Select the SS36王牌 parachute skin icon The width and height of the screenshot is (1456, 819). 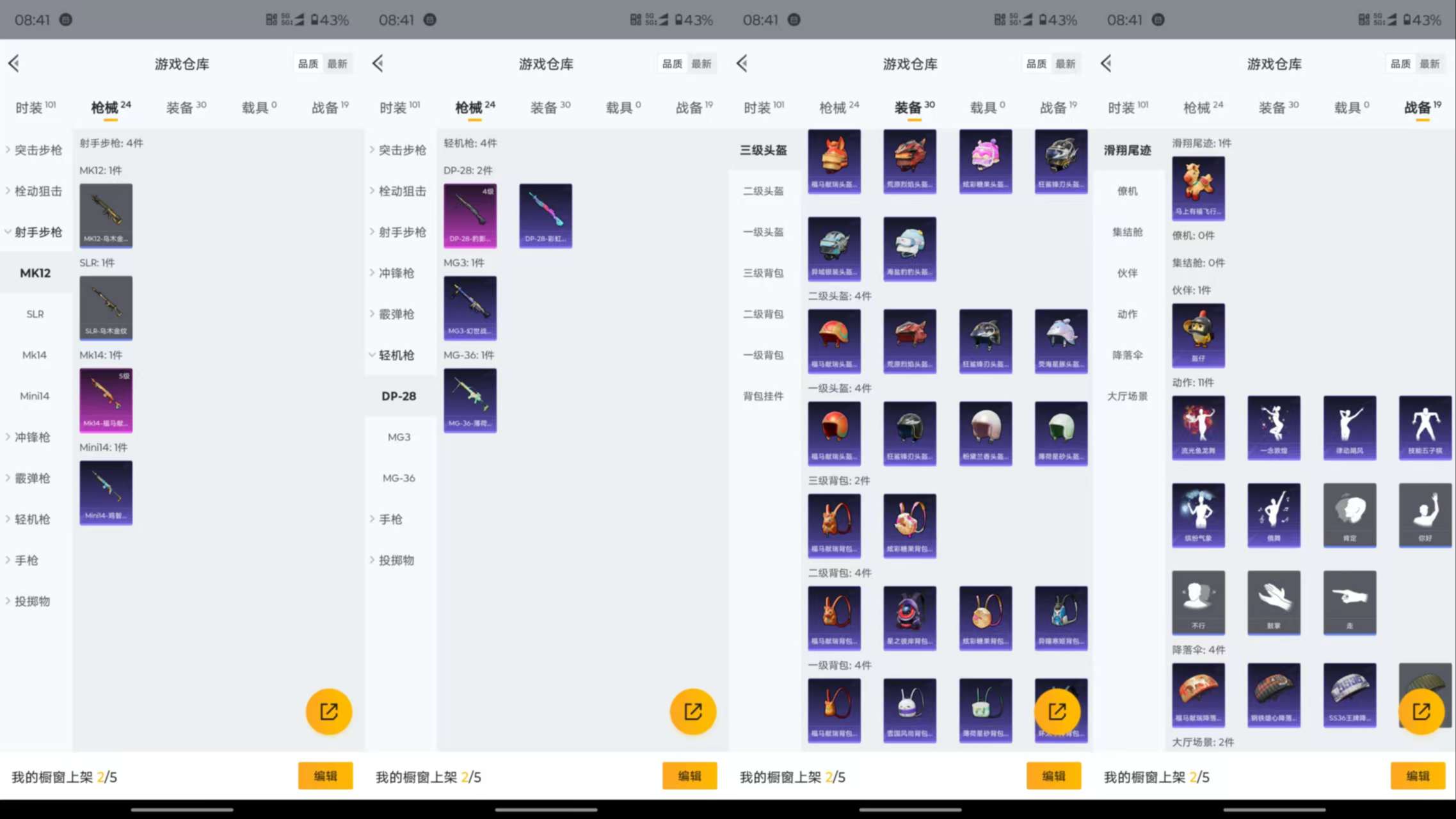pos(1350,695)
